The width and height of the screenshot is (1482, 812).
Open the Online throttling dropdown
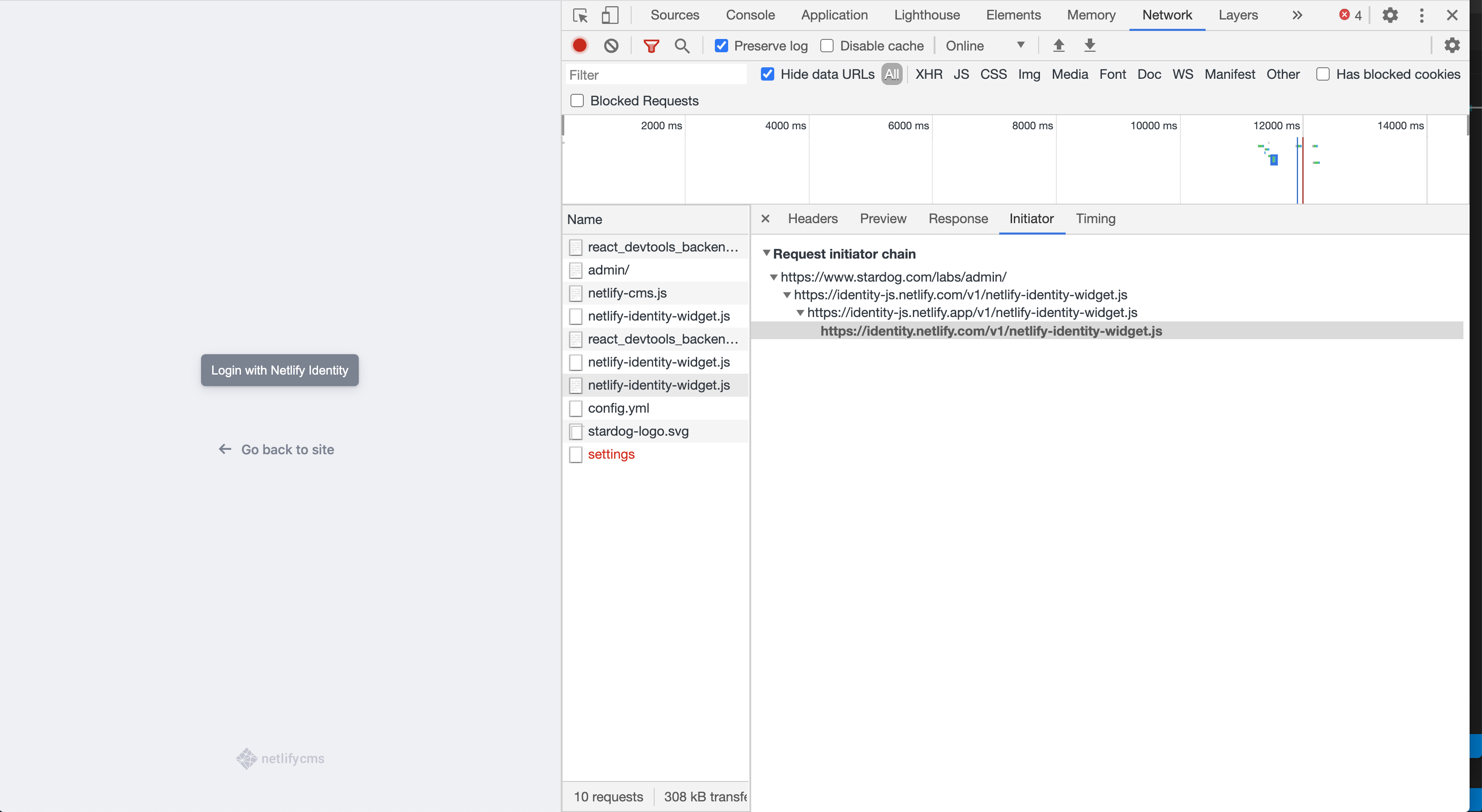pyautogui.click(x=985, y=46)
